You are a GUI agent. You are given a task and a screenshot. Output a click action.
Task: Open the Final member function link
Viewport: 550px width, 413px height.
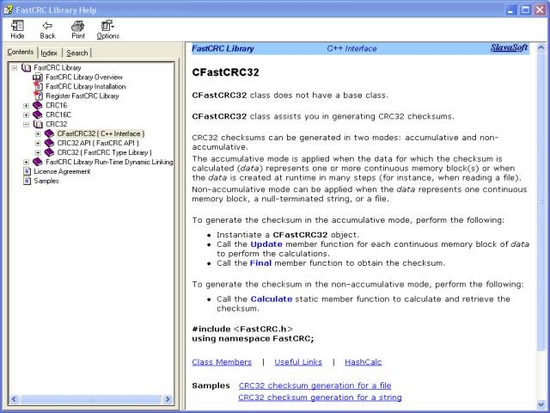click(x=261, y=263)
